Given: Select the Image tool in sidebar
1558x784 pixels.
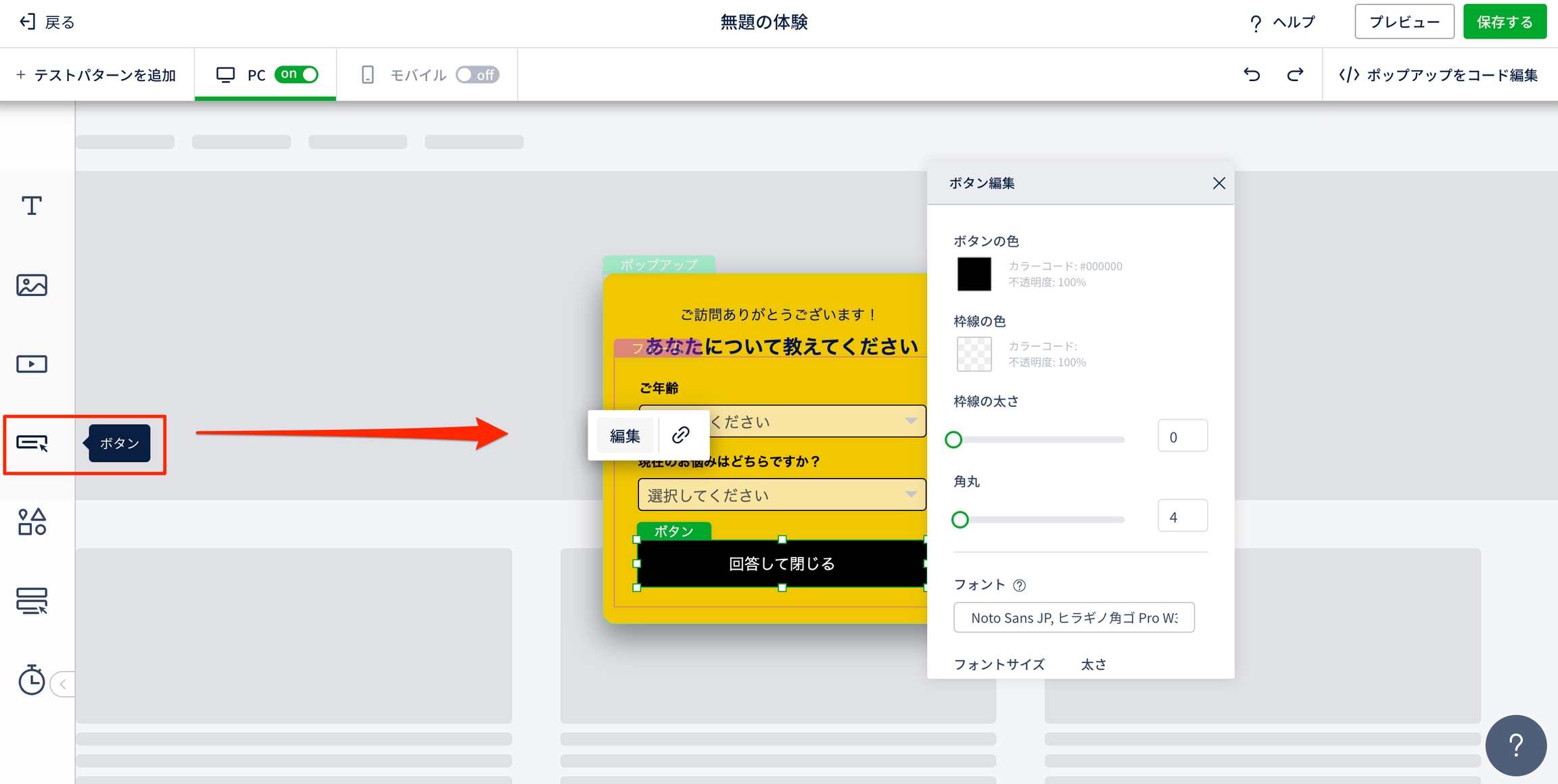Looking at the screenshot, I should tap(32, 285).
